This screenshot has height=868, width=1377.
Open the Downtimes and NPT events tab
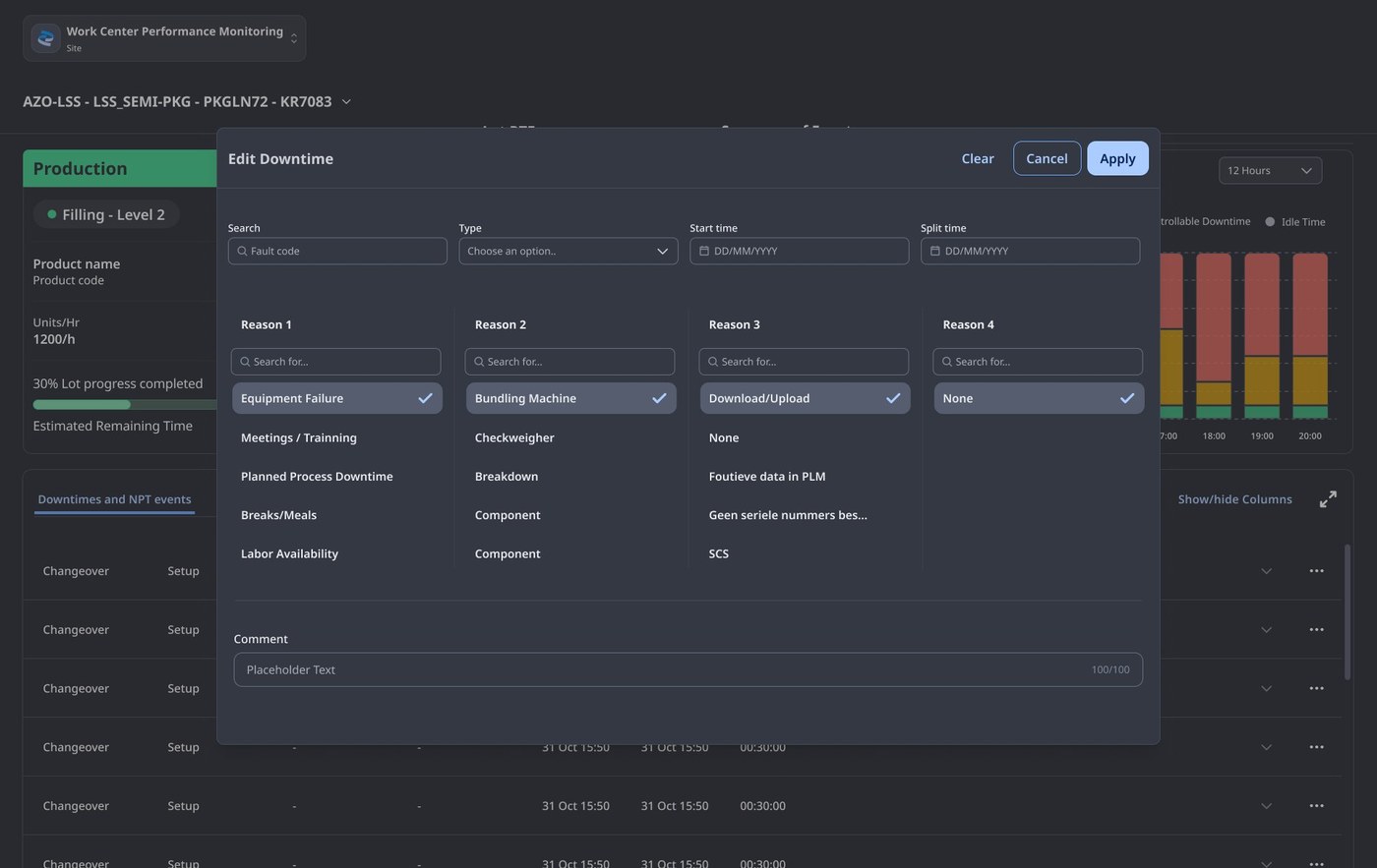[114, 499]
